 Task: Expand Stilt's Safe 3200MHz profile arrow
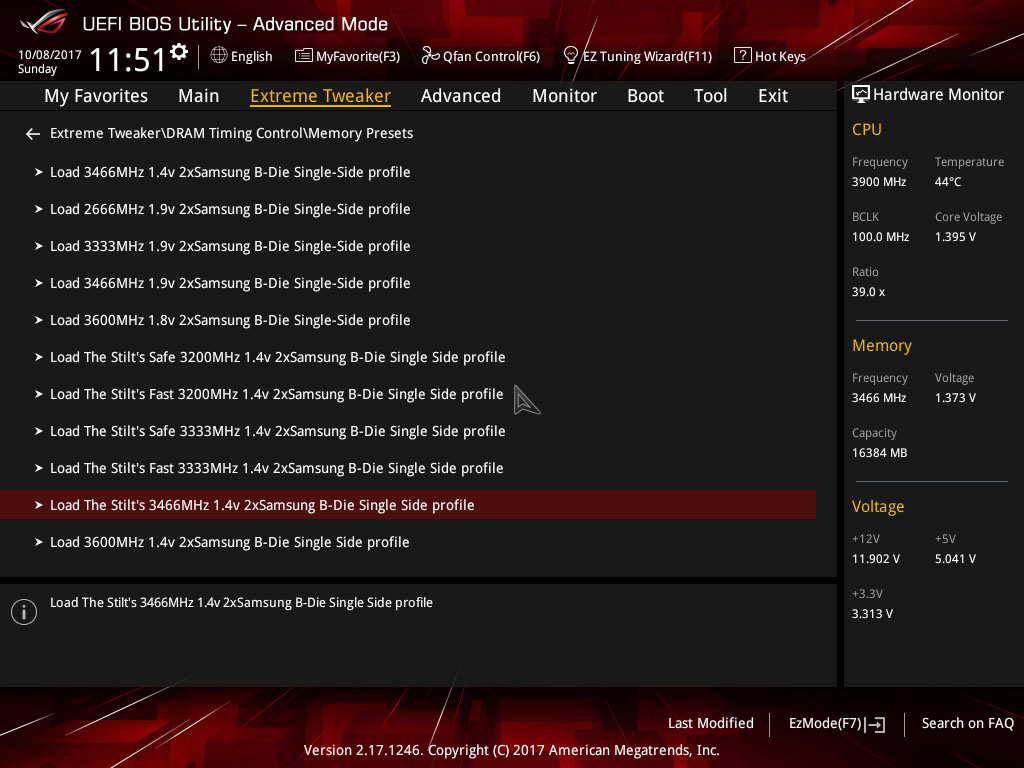tap(39, 357)
